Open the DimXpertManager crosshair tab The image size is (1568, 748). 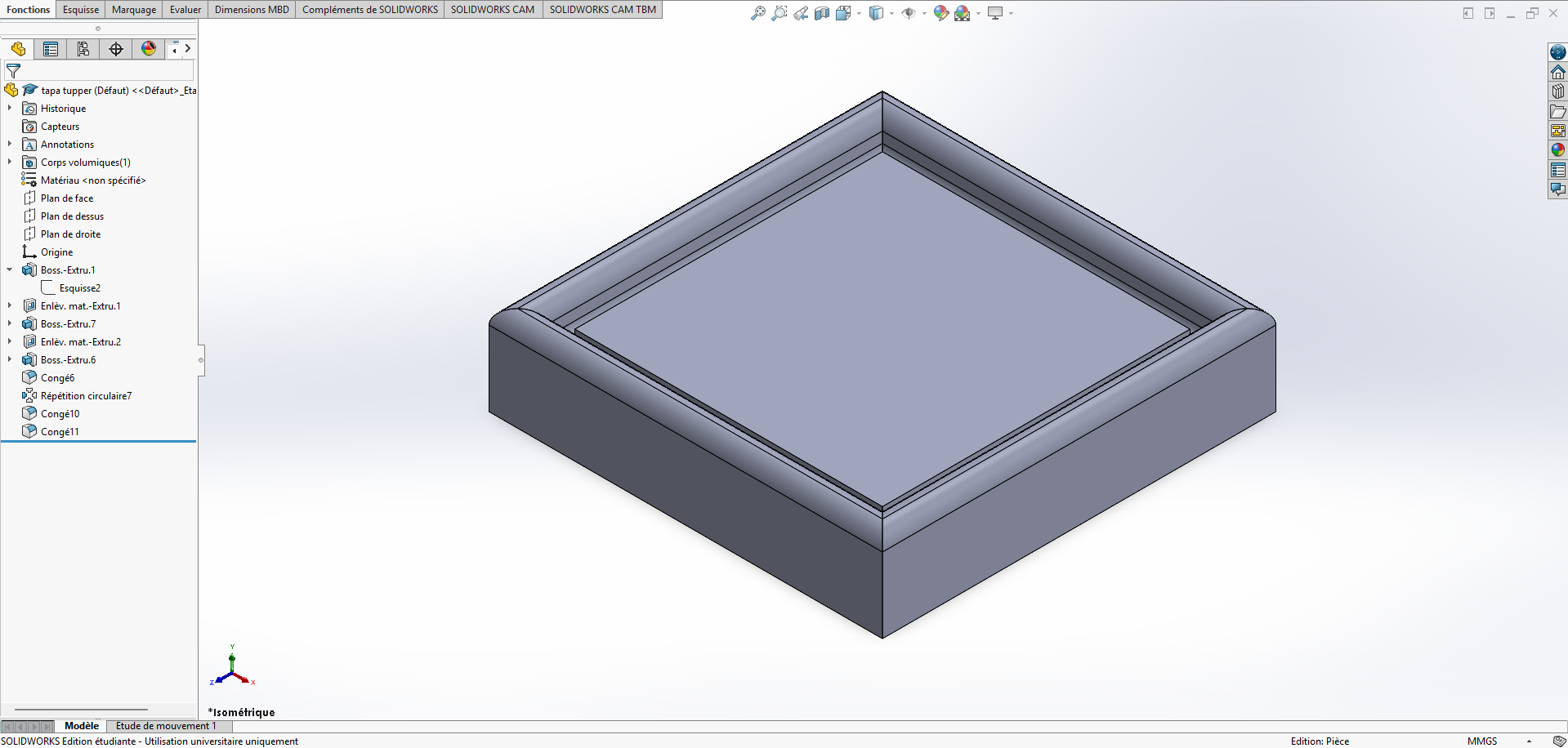[x=116, y=49]
